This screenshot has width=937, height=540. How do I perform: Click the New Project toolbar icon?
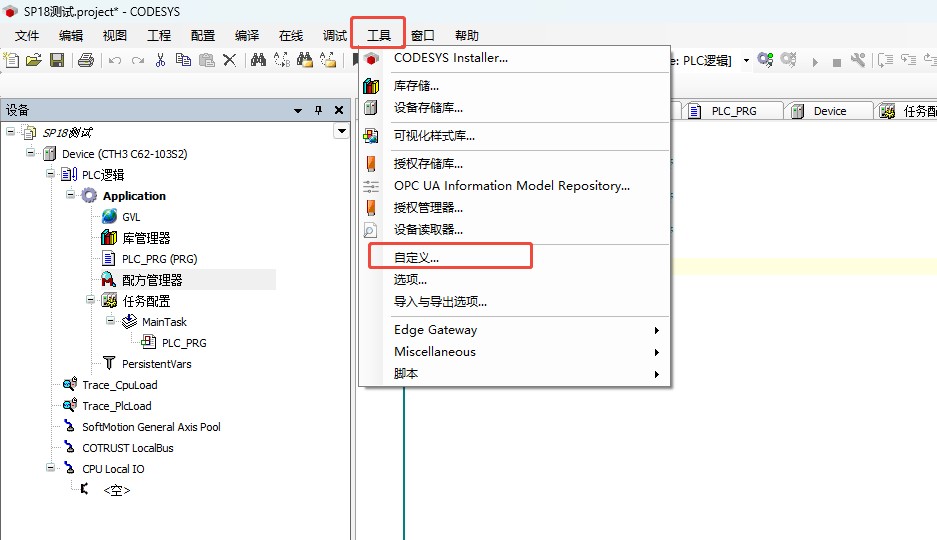[11, 60]
